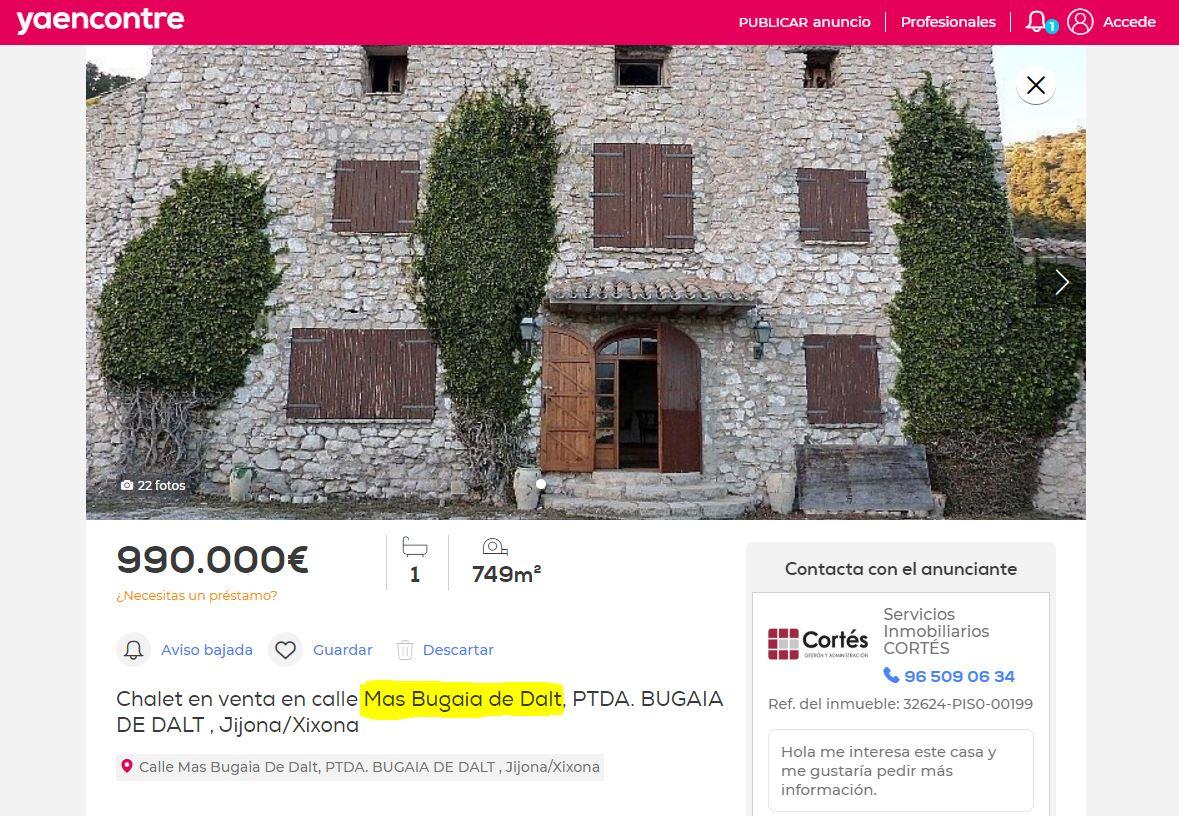Click the Calle Mas Bugaia address tag
This screenshot has height=816, width=1179.
360,767
